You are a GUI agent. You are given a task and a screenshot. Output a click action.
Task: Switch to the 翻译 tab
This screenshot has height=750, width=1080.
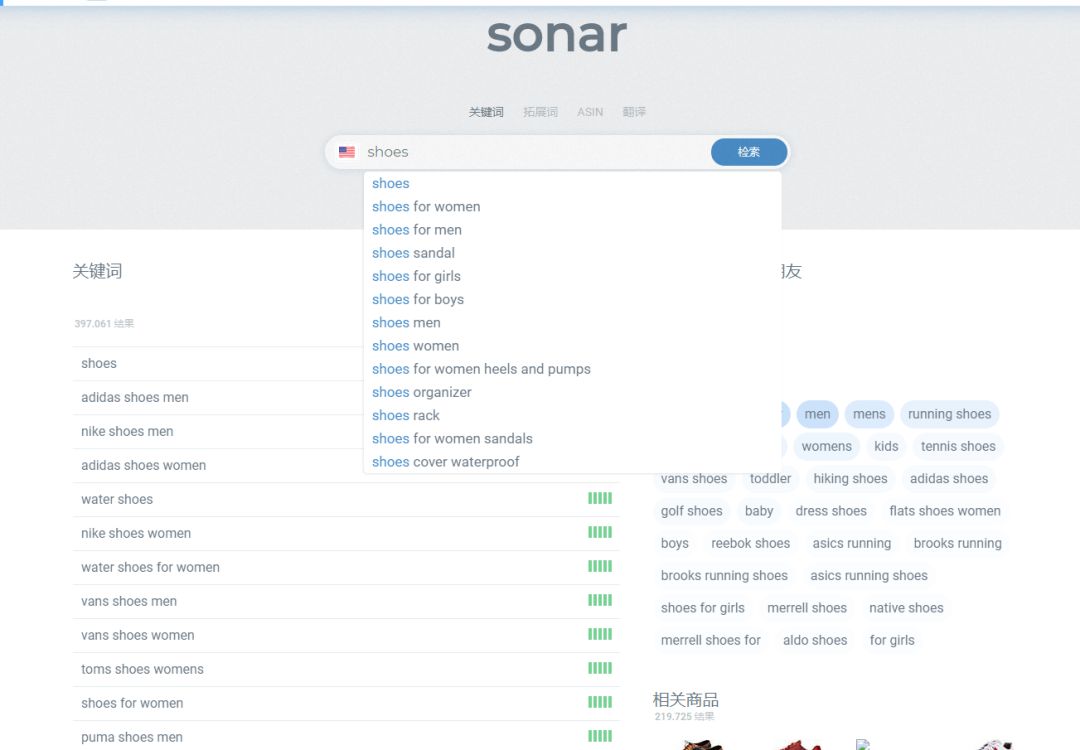[x=634, y=112]
